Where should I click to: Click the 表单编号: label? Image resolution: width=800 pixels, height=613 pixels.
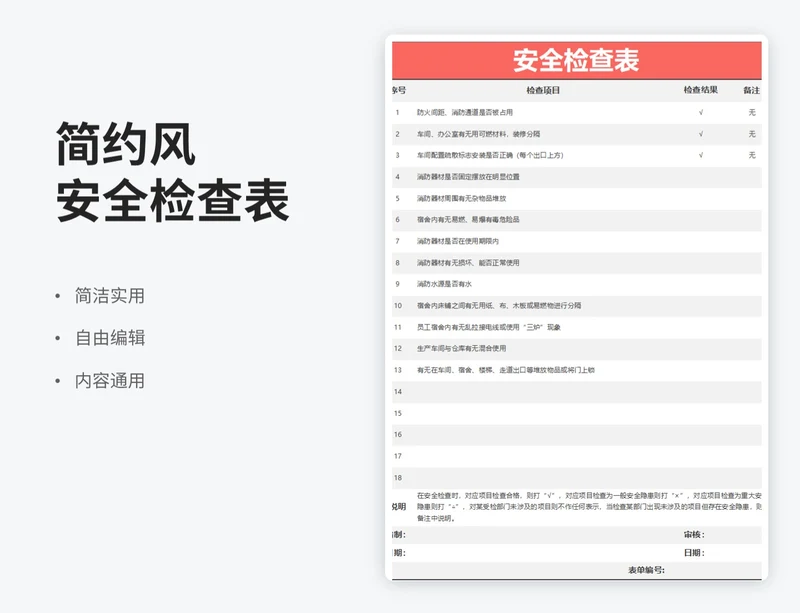click(x=646, y=570)
